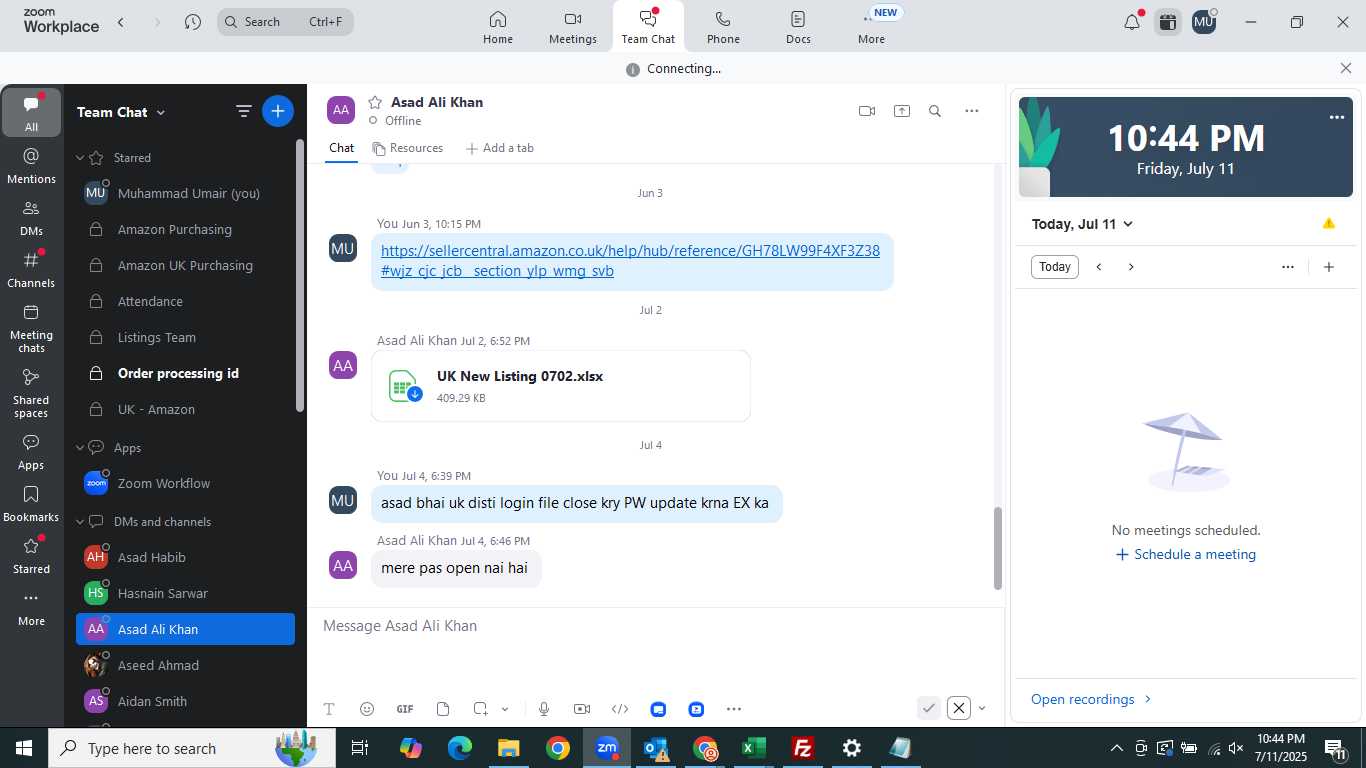Viewport: 1366px width, 768px height.
Task: Open the Meetings tab
Action: point(573,27)
